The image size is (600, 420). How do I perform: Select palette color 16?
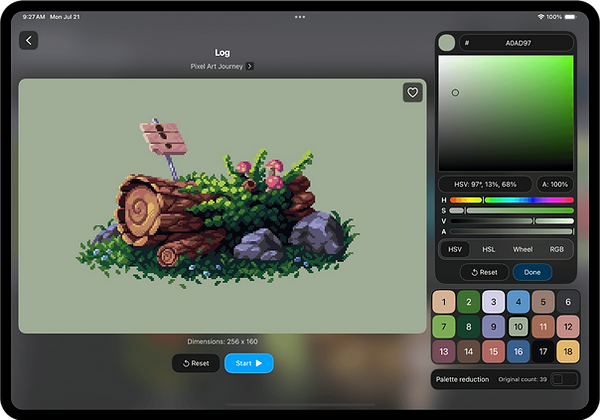click(x=518, y=352)
